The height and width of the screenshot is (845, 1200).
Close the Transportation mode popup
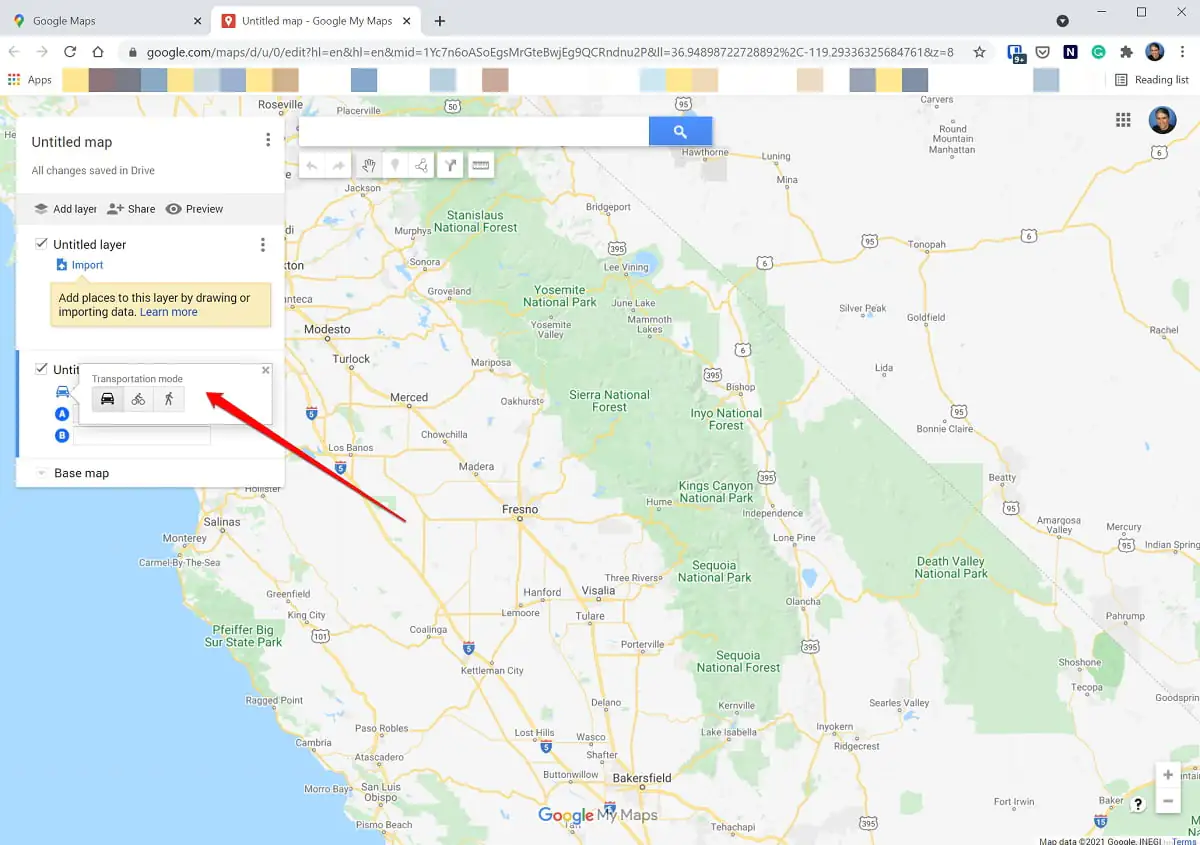click(x=265, y=370)
